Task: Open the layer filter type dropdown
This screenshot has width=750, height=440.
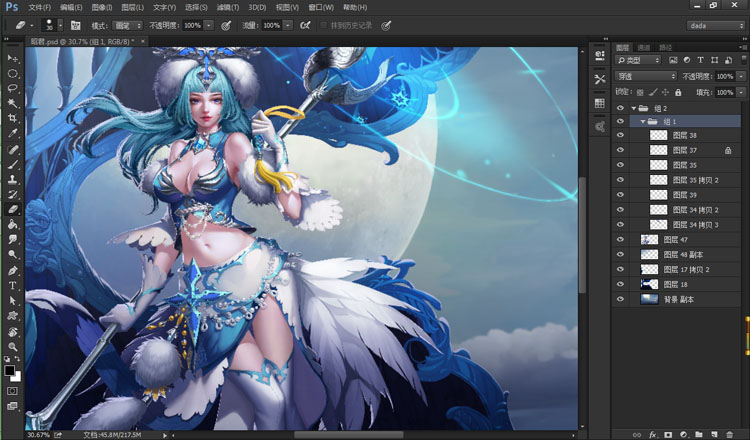Action: 638,60
